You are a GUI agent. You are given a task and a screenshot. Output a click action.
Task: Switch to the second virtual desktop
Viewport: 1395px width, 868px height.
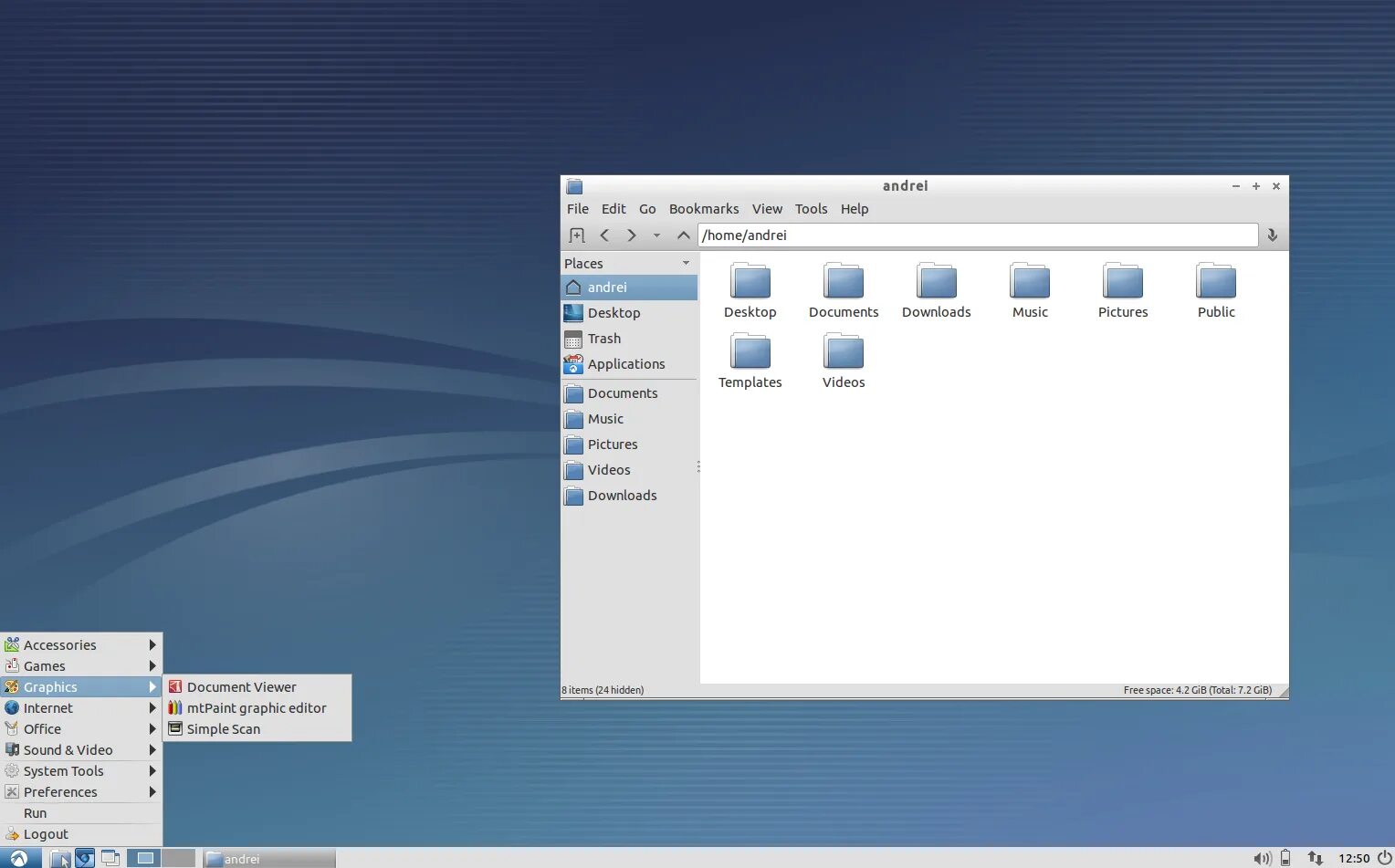click(179, 858)
